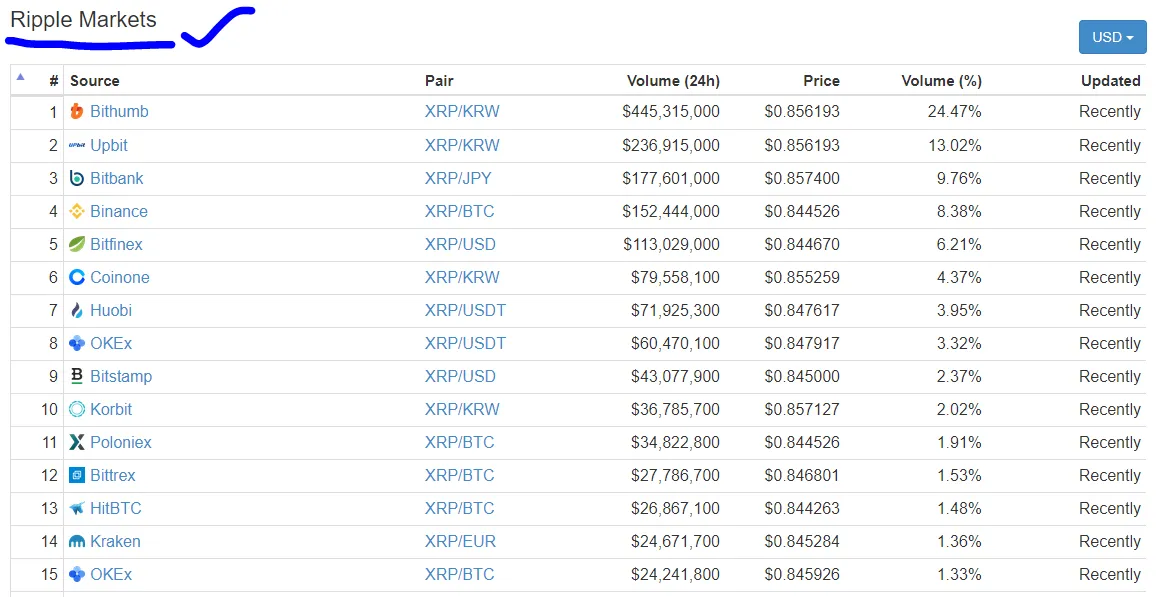Image resolution: width=1159 pixels, height=597 pixels.
Task: Click Recently in the Bithumb row
Action: (1110, 112)
